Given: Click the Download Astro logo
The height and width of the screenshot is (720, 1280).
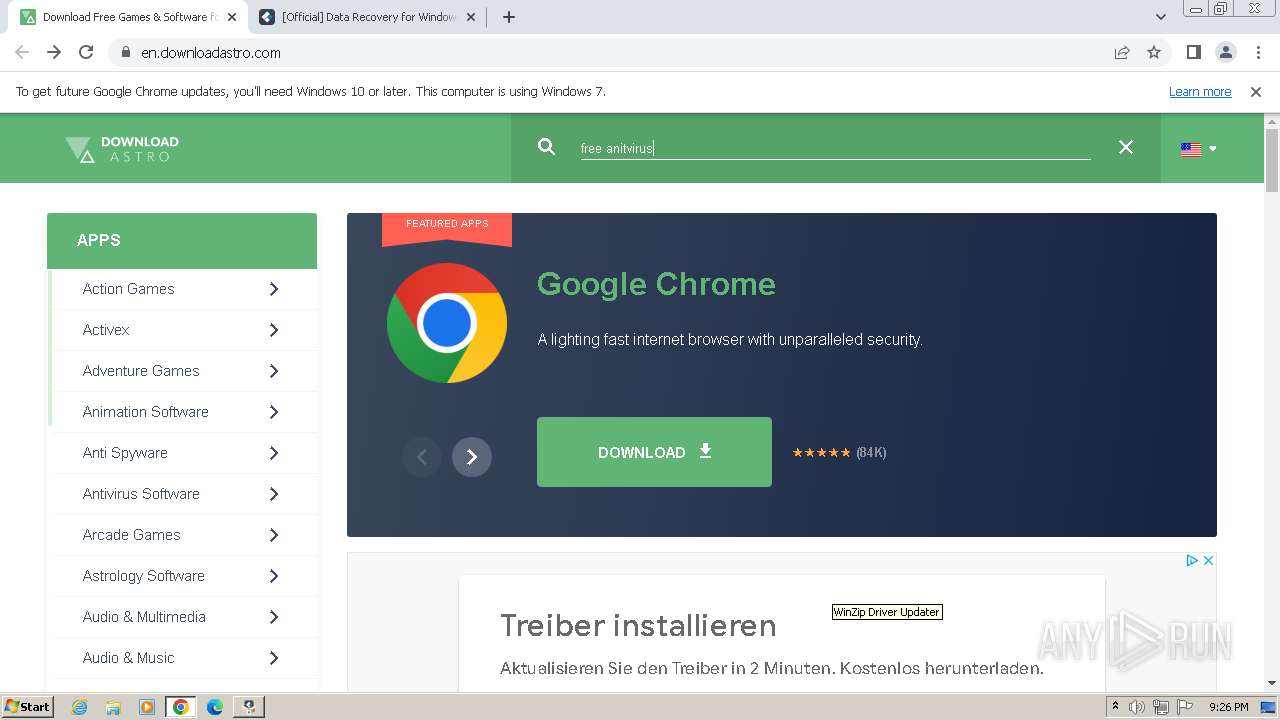Looking at the screenshot, I should 122,149.
